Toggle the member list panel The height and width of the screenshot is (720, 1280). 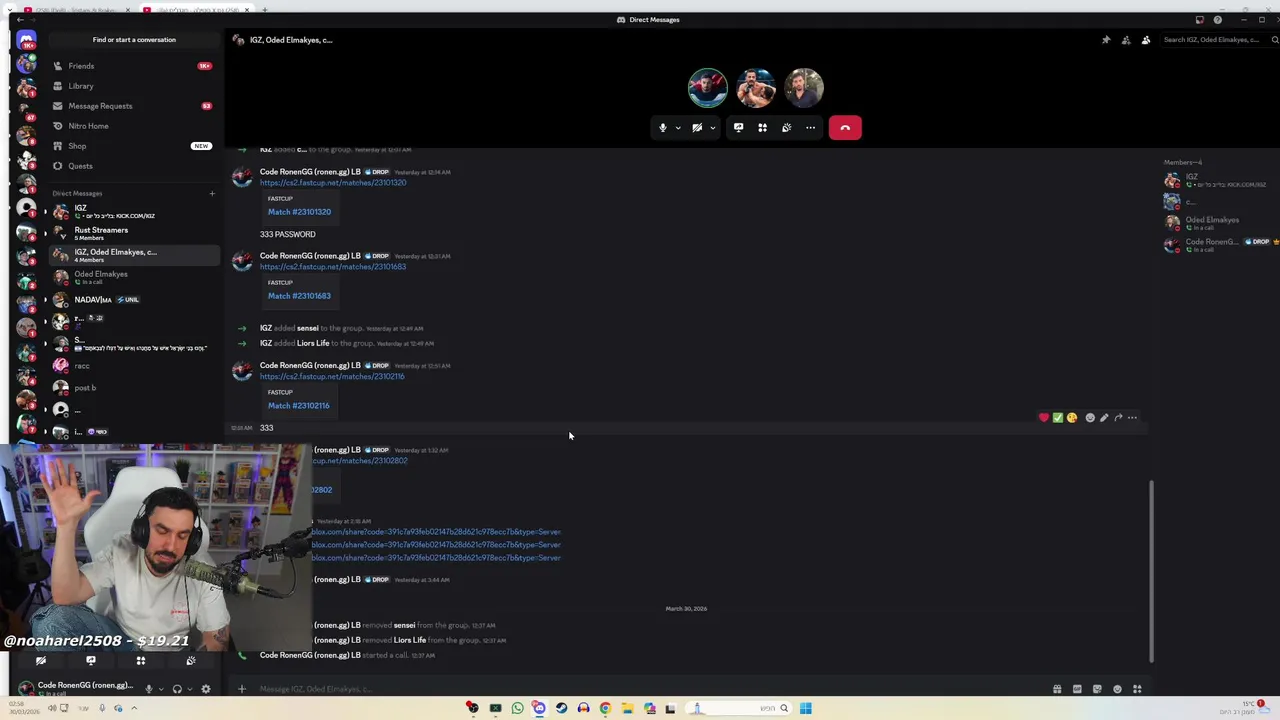click(1146, 40)
